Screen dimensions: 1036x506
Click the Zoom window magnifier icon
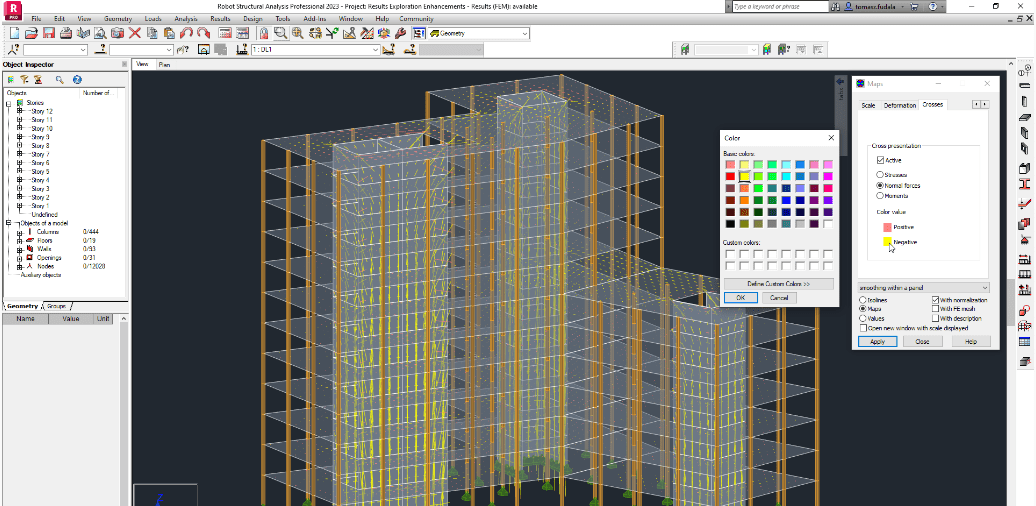tap(281, 34)
